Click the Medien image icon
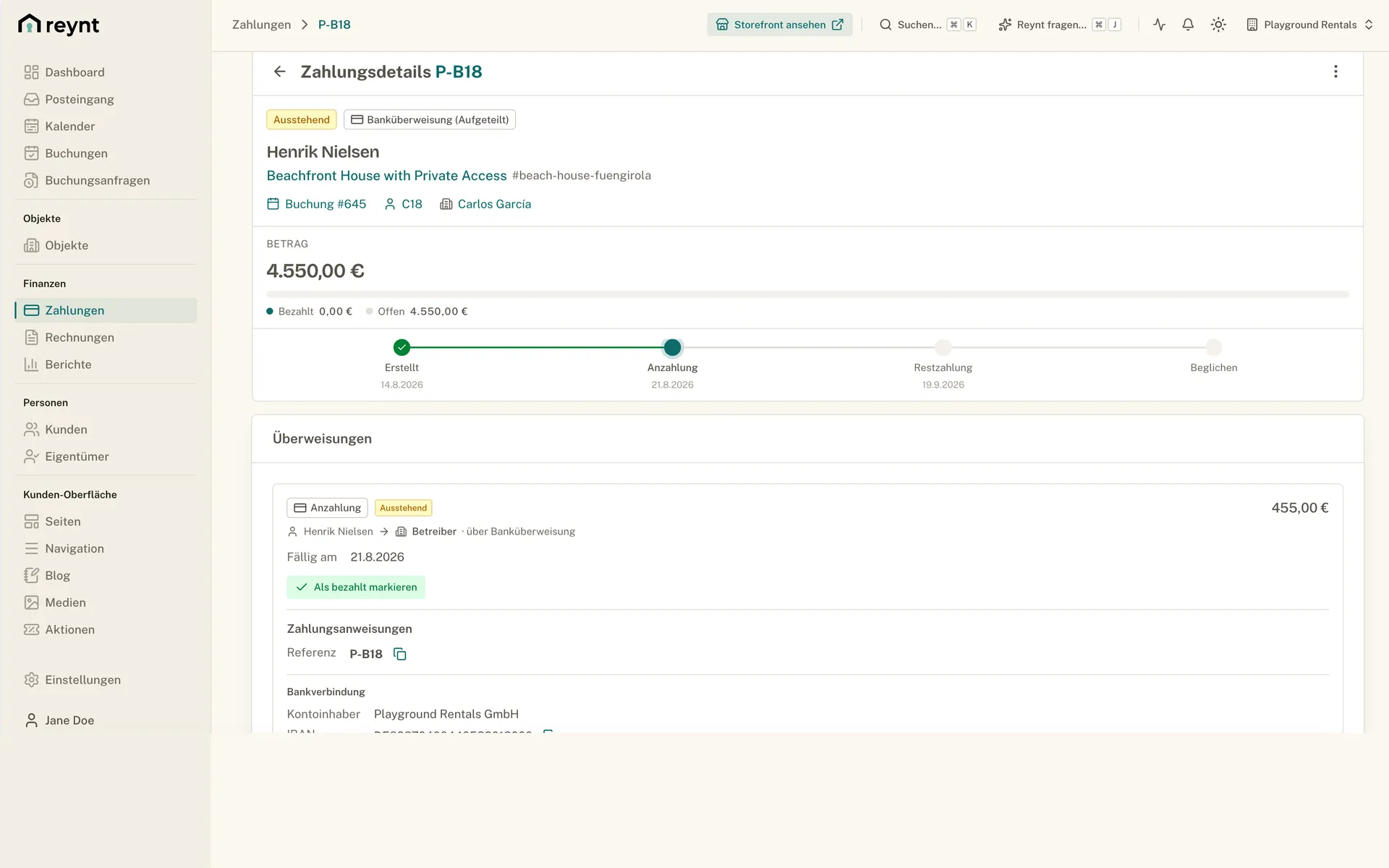The width and height of the screenshot is (1389, 868). pyautogui.click(x=31, y=603)
